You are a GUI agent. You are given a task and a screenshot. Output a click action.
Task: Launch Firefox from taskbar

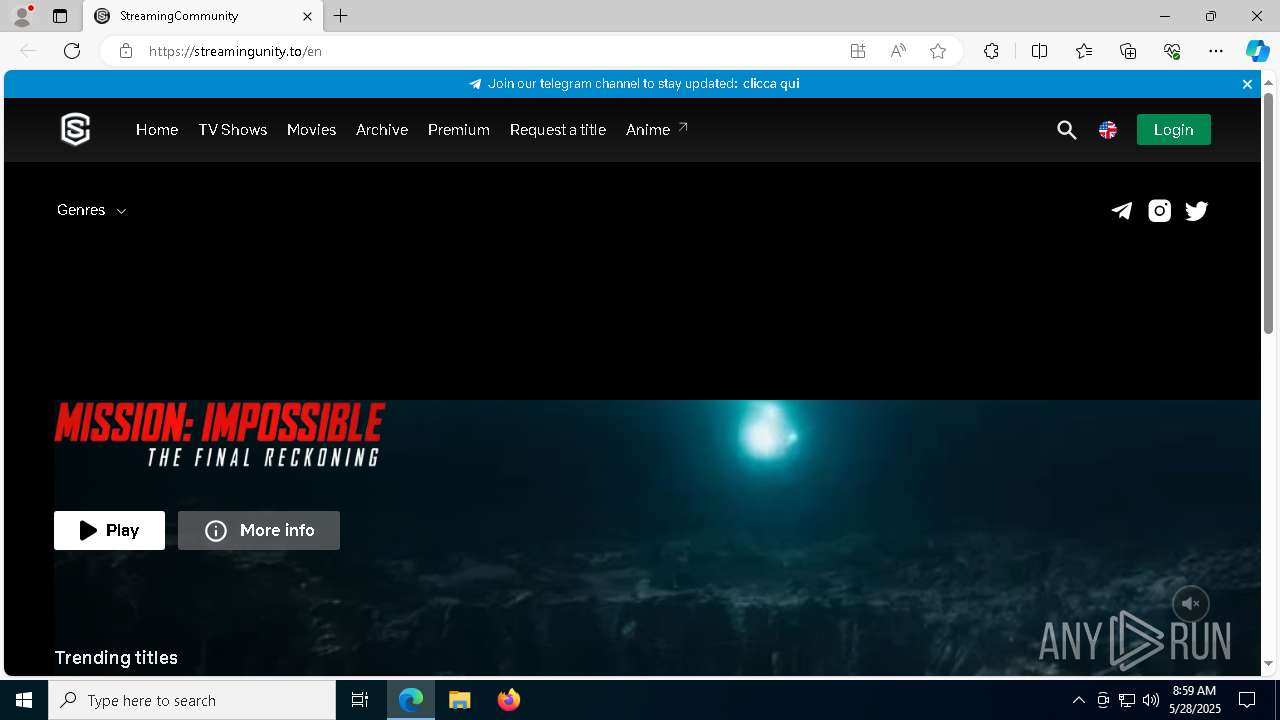tap(509, 700)
